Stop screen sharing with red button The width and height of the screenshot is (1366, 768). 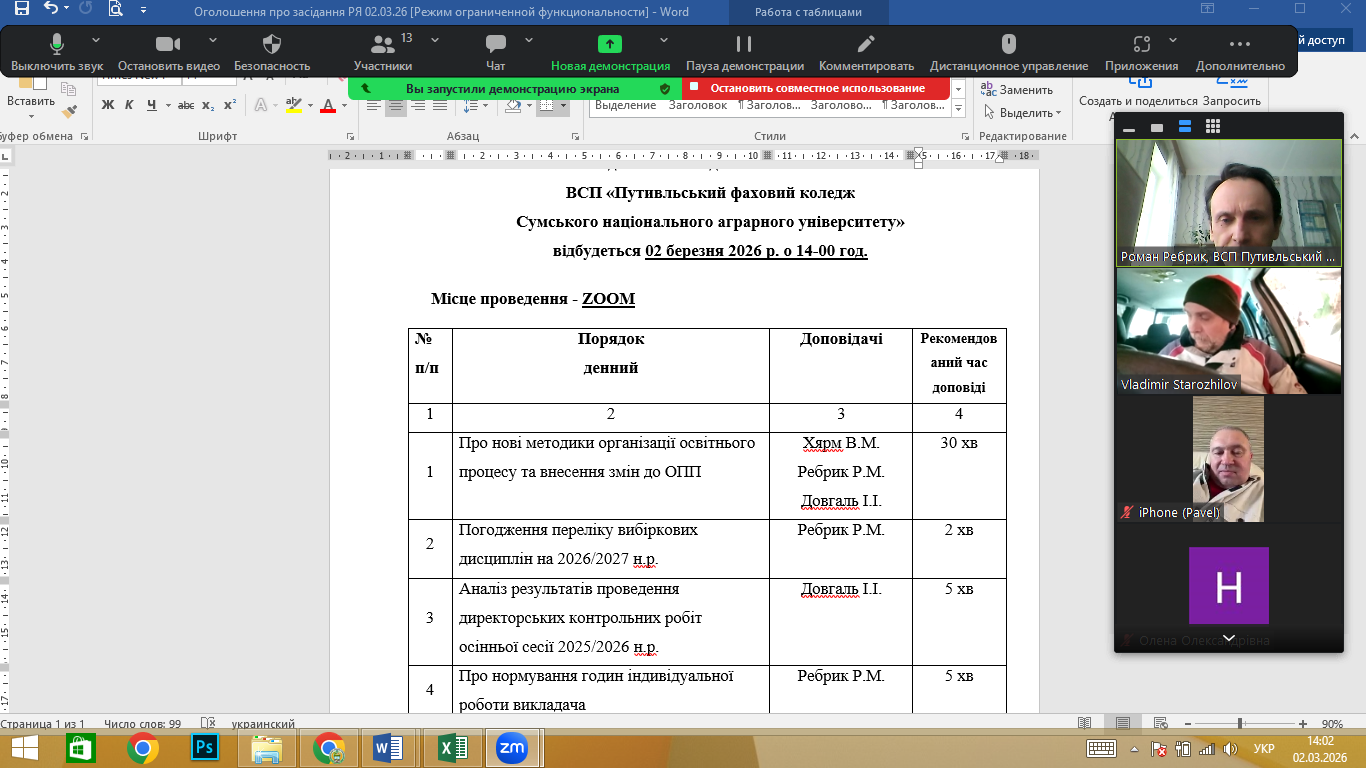816,88
